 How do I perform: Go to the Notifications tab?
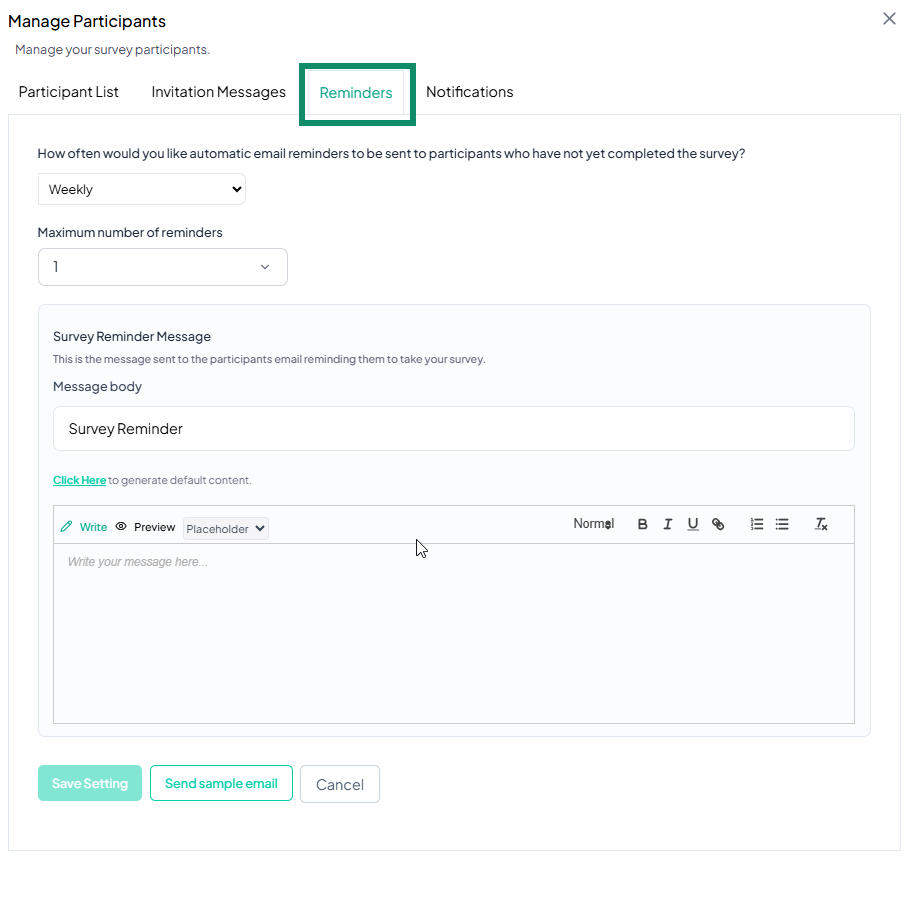click(x=469, y=92)
